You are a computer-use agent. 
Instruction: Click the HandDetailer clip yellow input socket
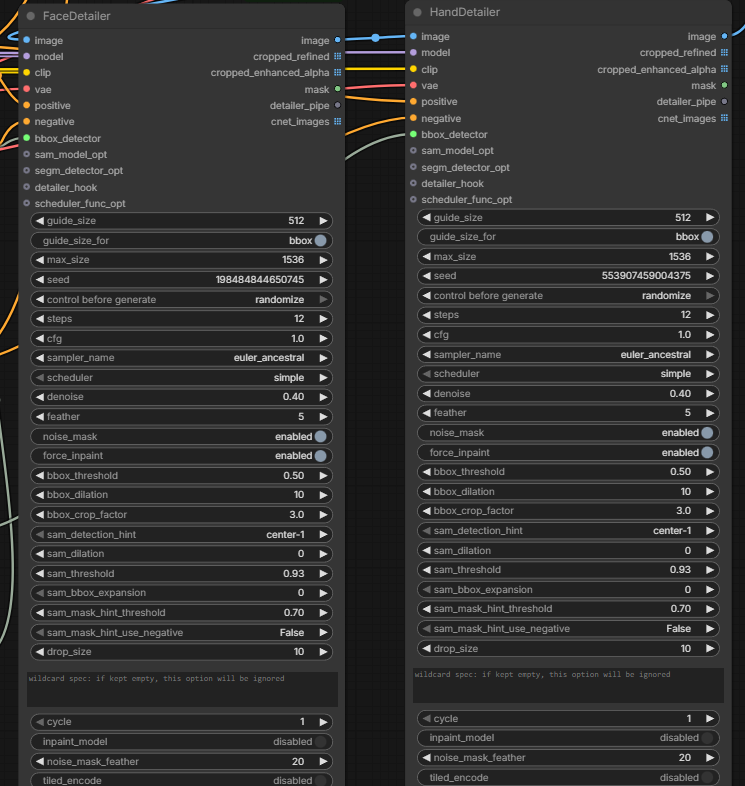pos(413,69)
